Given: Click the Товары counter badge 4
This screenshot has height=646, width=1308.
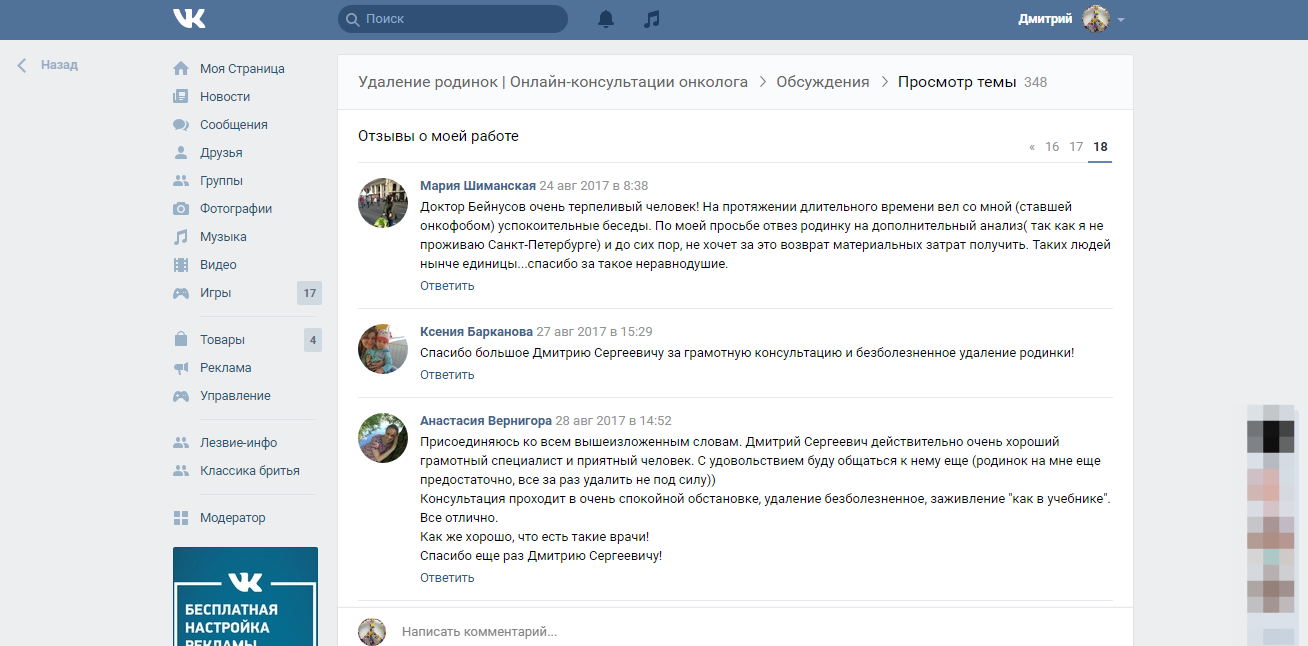Looking at the screenshot, I should [x=313, y=340].
